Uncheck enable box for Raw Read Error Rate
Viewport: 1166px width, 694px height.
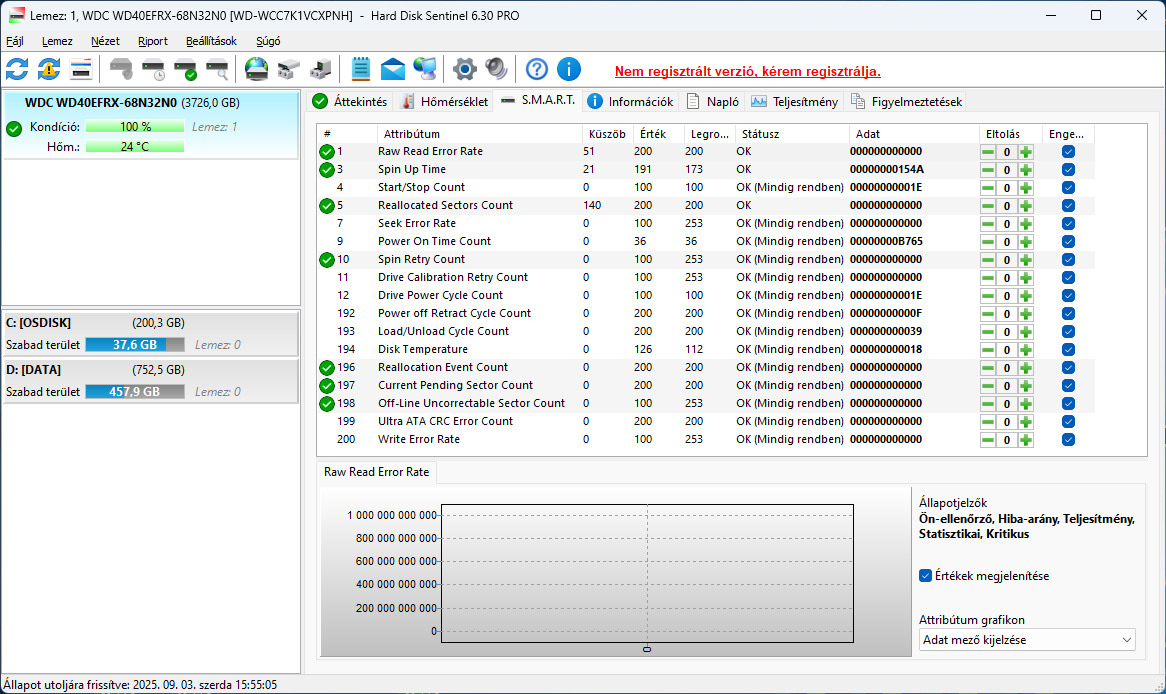1068,152
